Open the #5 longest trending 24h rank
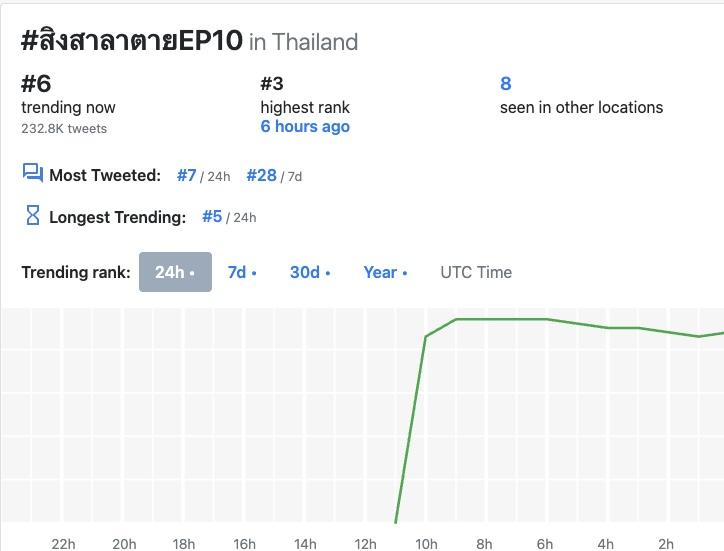This screenshot has height=551, width=724. click(212, 216)
